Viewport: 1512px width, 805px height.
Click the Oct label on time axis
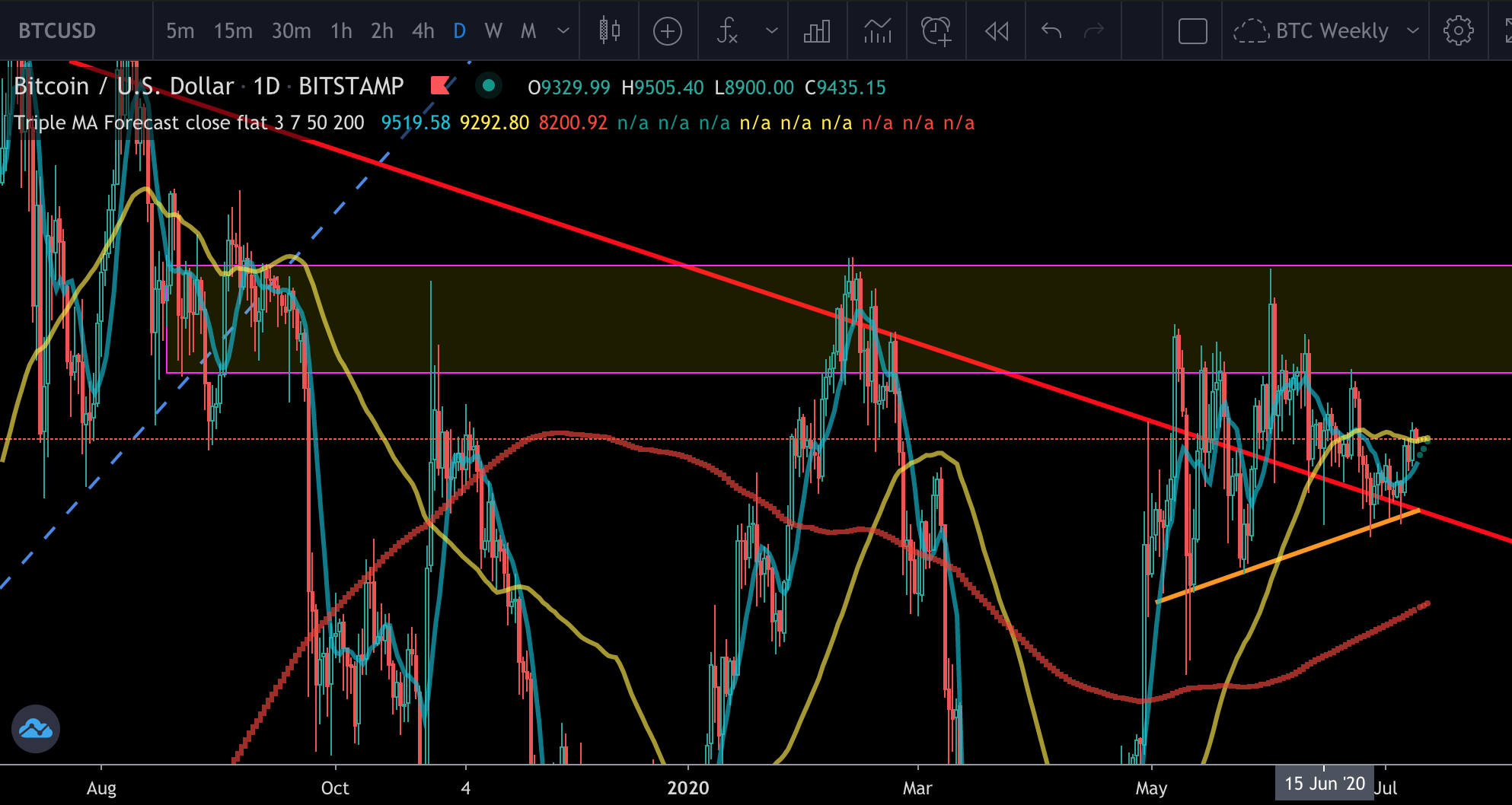click(x=335, y=788)
